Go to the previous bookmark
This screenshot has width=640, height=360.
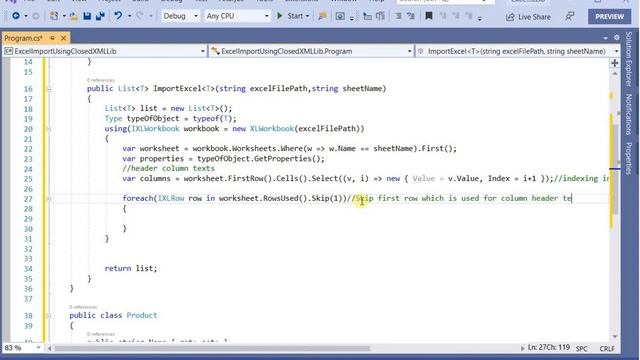(x=443, y=16)
